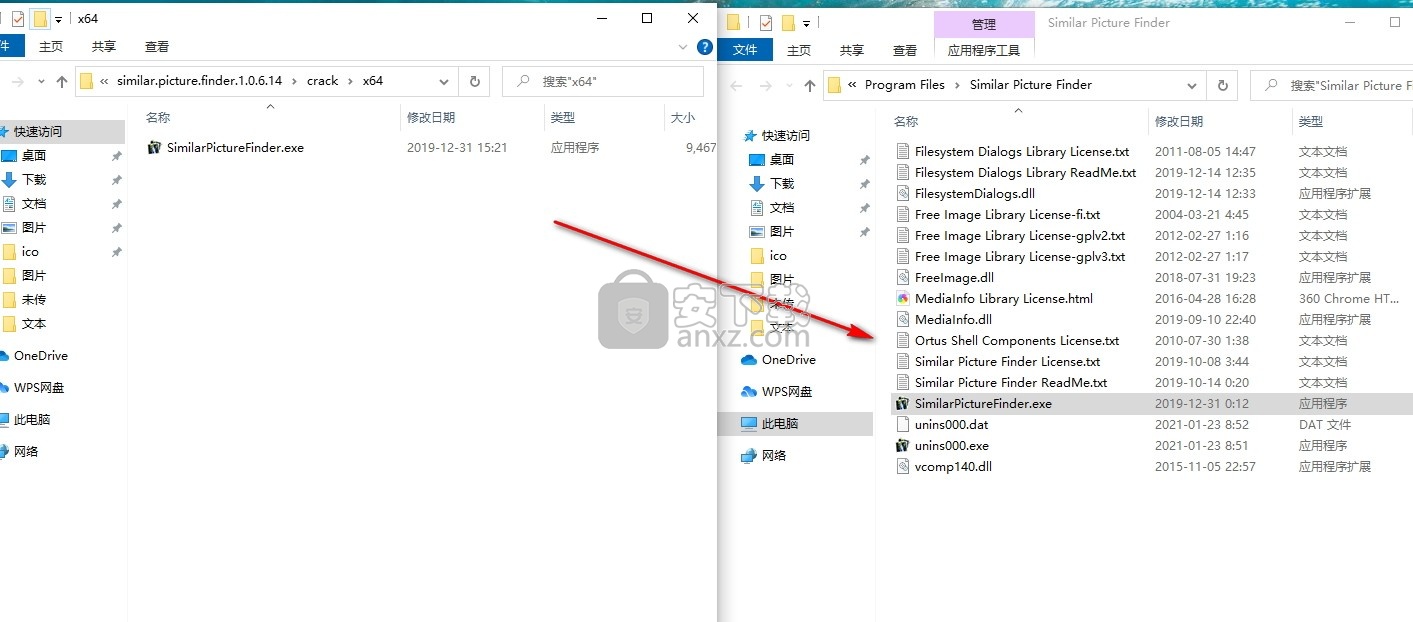Open 共享 tab in x64 window

point(103,46)
